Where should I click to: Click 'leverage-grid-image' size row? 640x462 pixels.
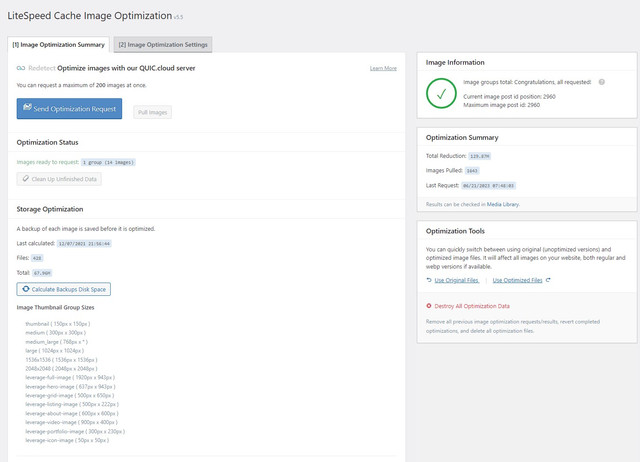coord(69,395)
